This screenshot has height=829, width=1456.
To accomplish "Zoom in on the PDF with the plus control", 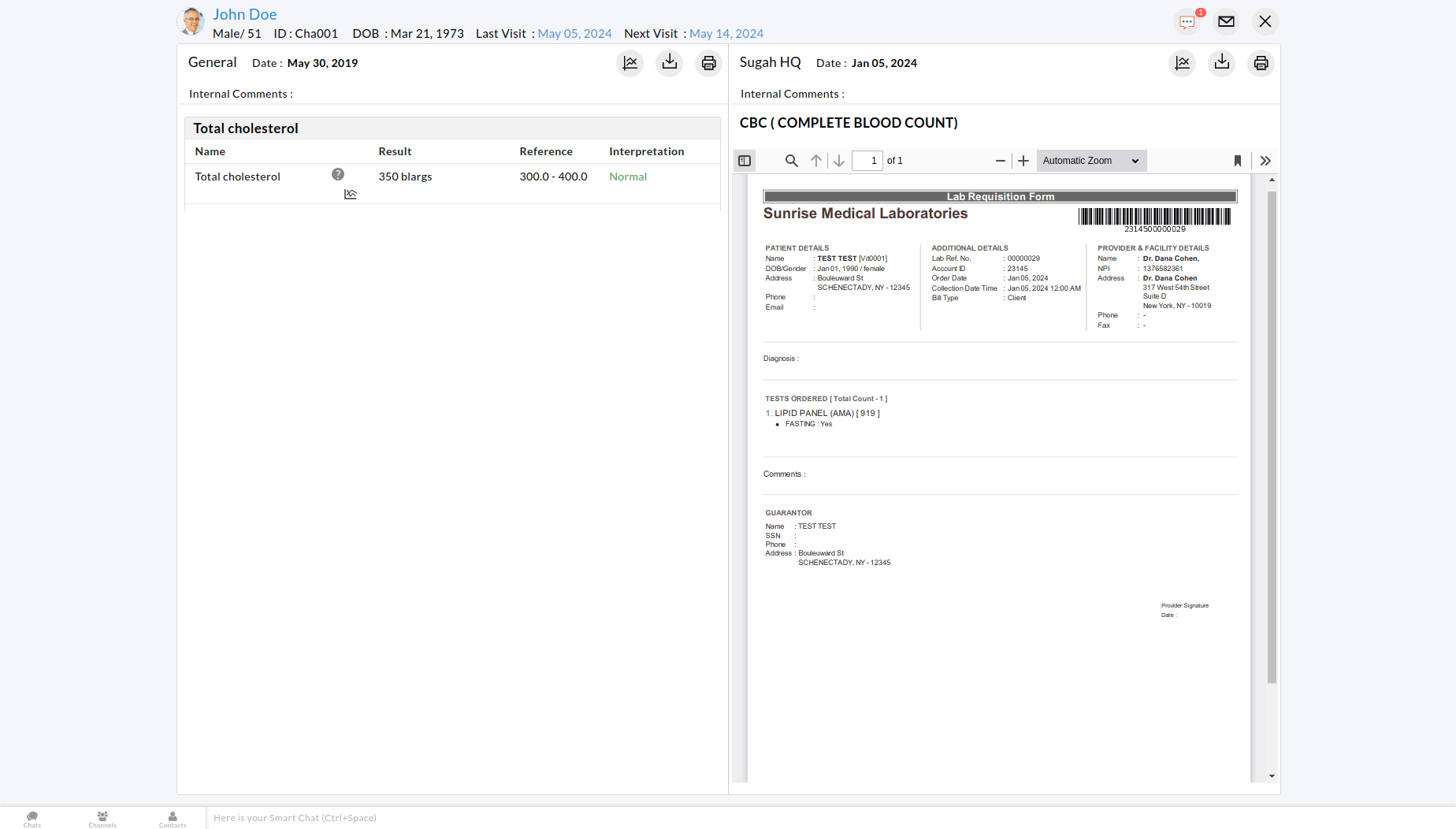I will [1023, 161].
